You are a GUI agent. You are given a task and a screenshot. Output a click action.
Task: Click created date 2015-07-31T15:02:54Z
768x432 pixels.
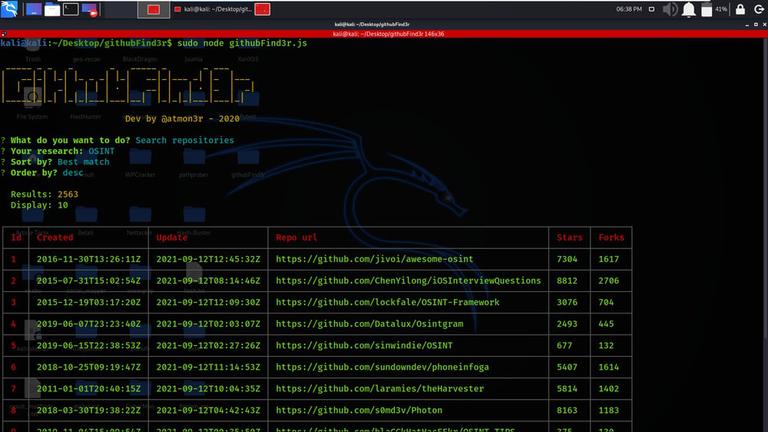click(x=89, y=280)
